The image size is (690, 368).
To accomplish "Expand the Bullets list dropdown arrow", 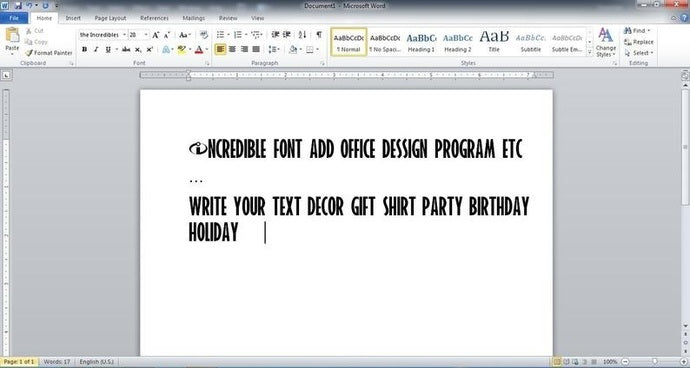I will (x=228, y=34).
